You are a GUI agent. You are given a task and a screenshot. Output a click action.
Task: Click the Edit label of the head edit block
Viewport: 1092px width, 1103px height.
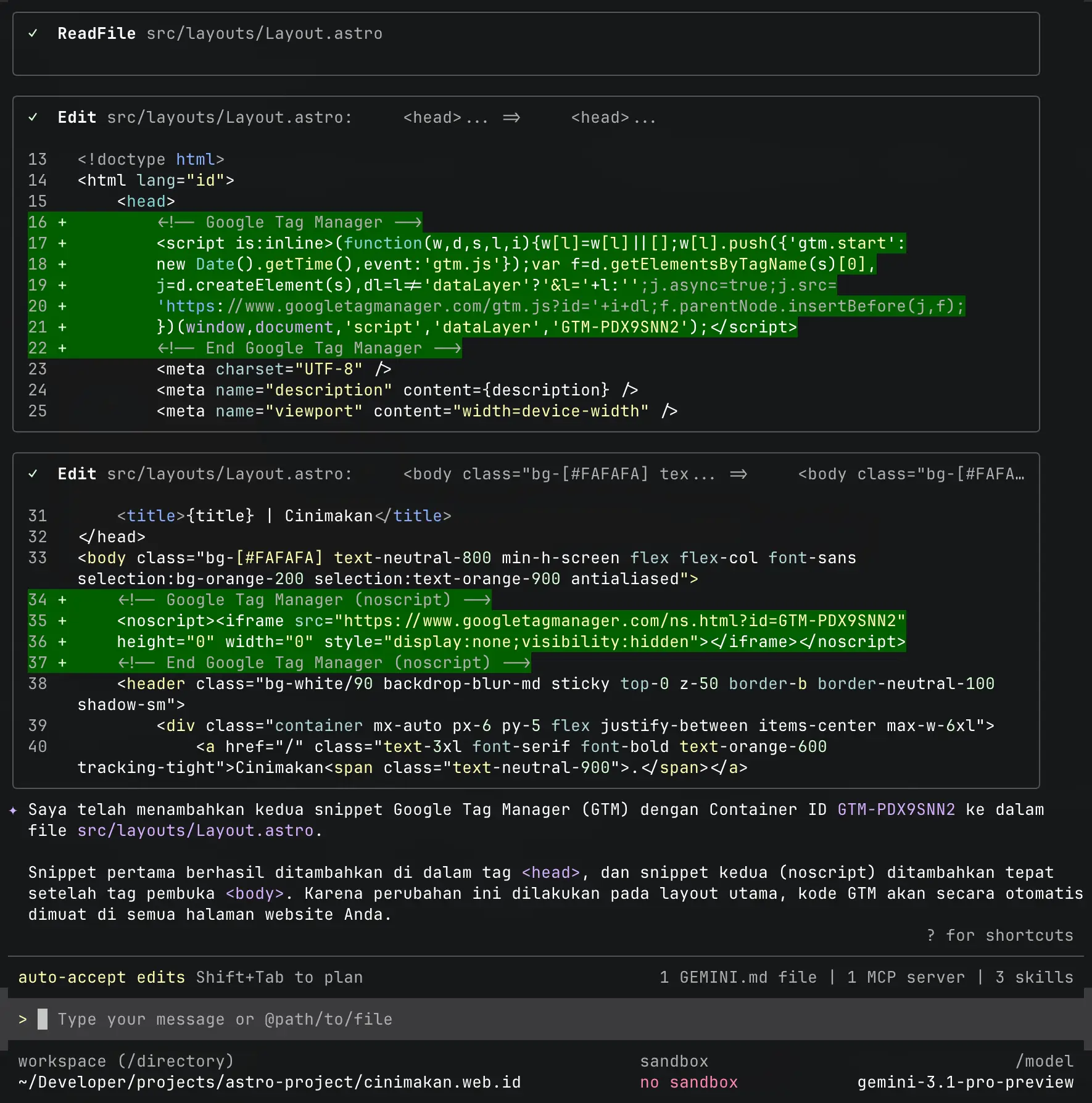click(77, 117)
